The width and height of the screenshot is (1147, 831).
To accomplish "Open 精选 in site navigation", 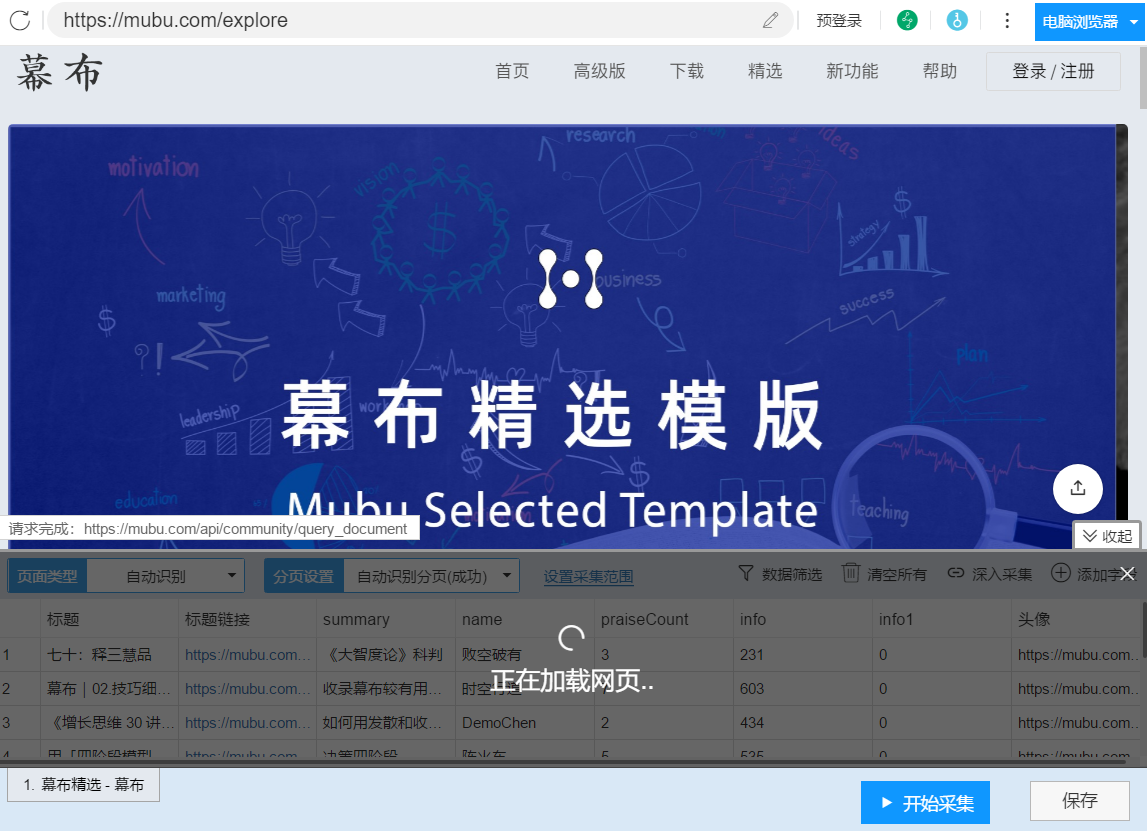I will 765,71.
